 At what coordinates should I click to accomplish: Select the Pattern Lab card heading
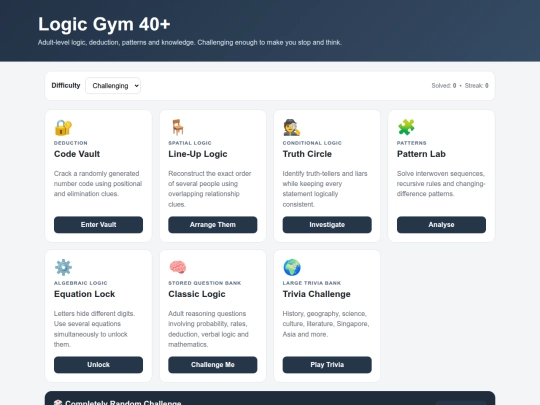point(421,154)
